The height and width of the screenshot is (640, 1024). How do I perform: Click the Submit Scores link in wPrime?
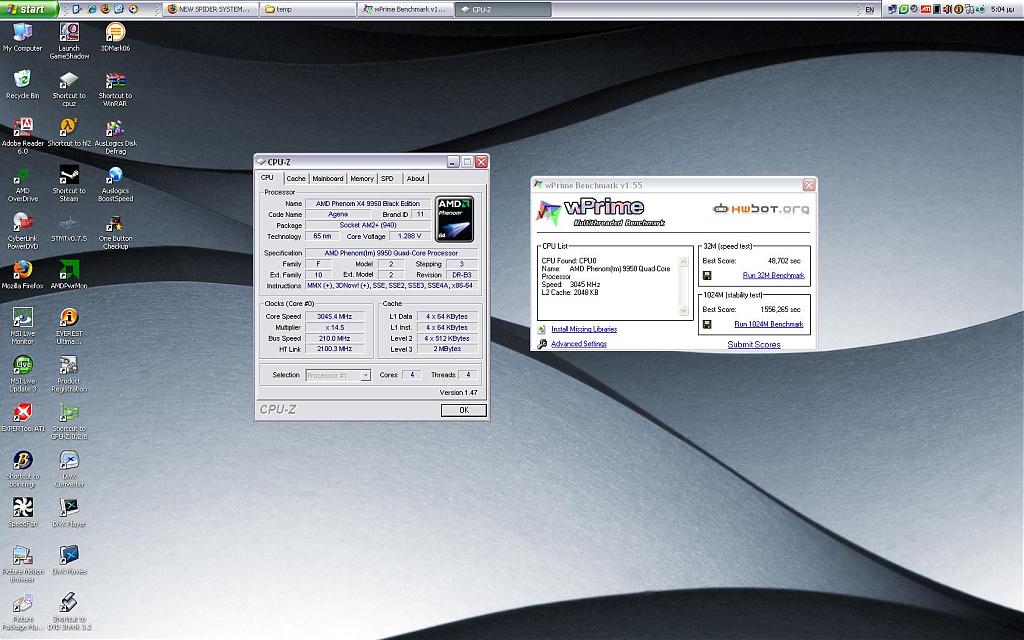pyautogui.click(x=754, y=344)
